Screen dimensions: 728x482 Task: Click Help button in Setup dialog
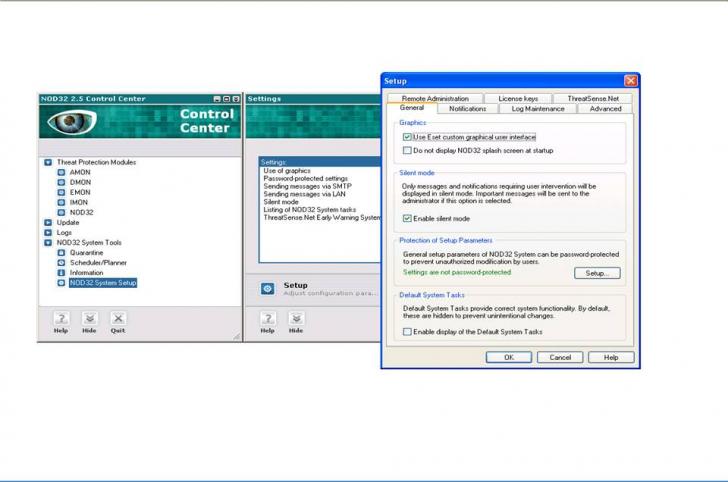click(x=611, y=357)
